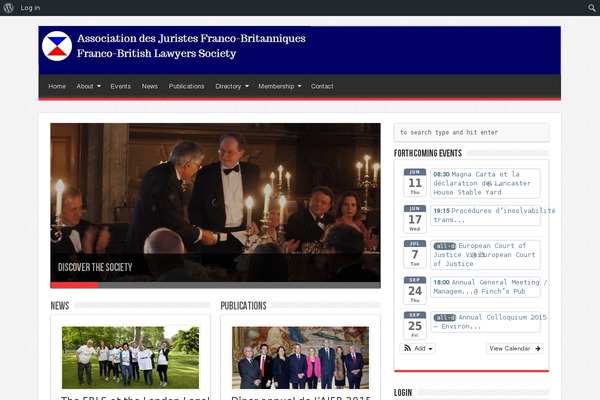The width and height of the screenshot is (600, 400).
Task: Click the red slideshow progress bar
Action: 74,285
